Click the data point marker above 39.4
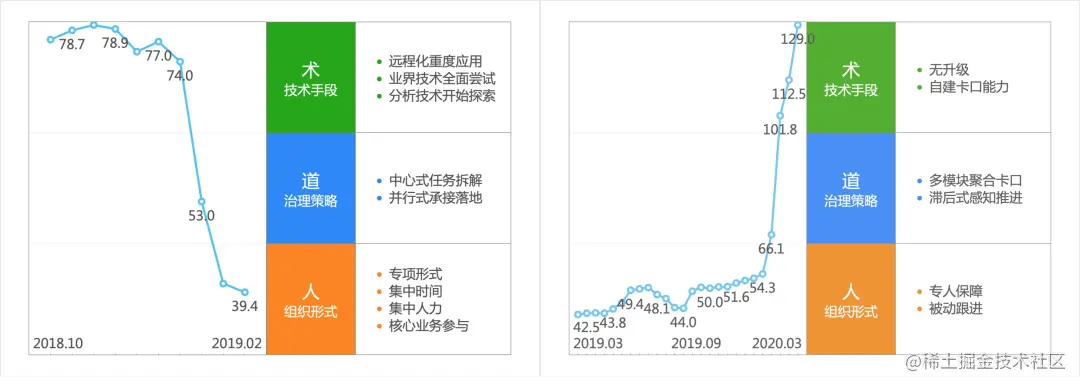 coord(245,292)
